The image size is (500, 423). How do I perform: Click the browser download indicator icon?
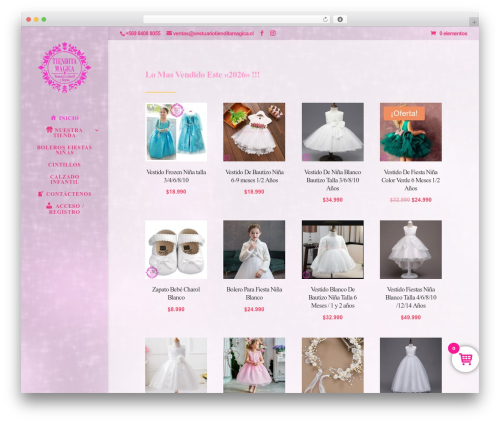tap(340, 19)
